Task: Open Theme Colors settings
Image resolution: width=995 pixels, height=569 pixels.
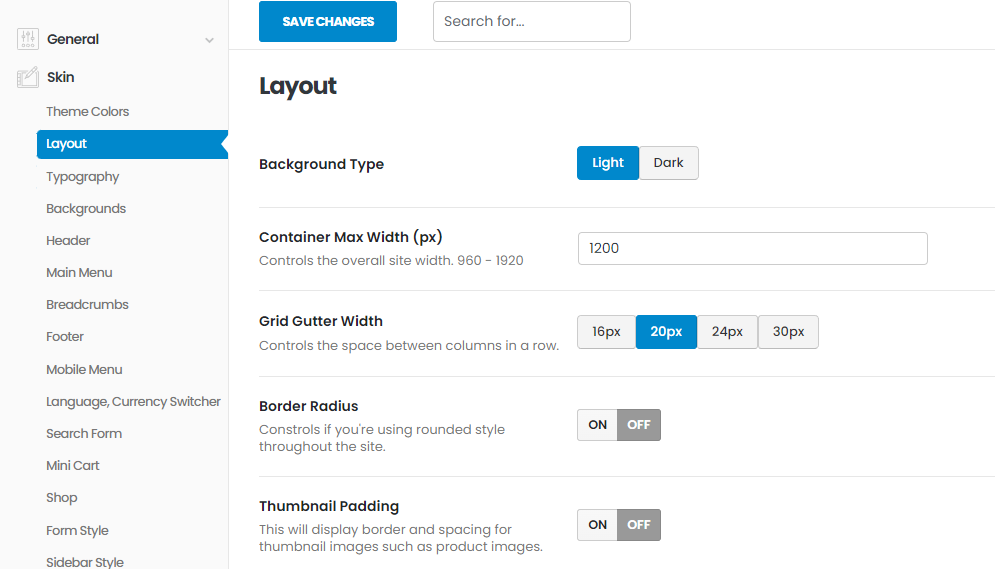Action: [x=88, y=112]
